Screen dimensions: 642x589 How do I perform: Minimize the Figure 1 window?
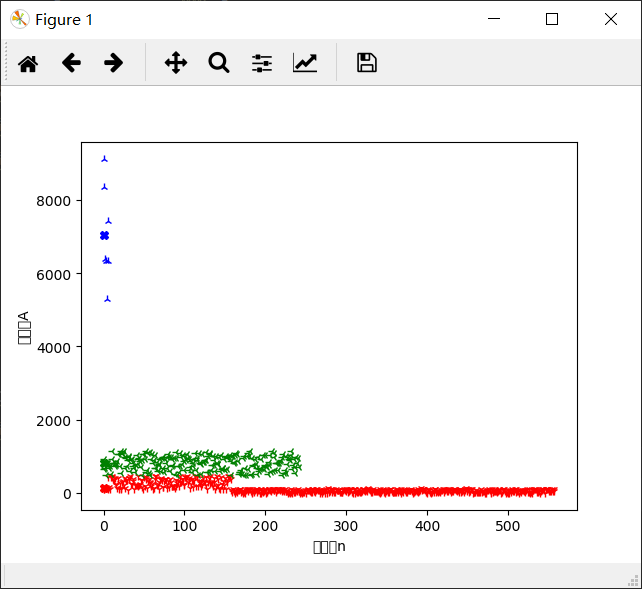[x=494, y=19]
